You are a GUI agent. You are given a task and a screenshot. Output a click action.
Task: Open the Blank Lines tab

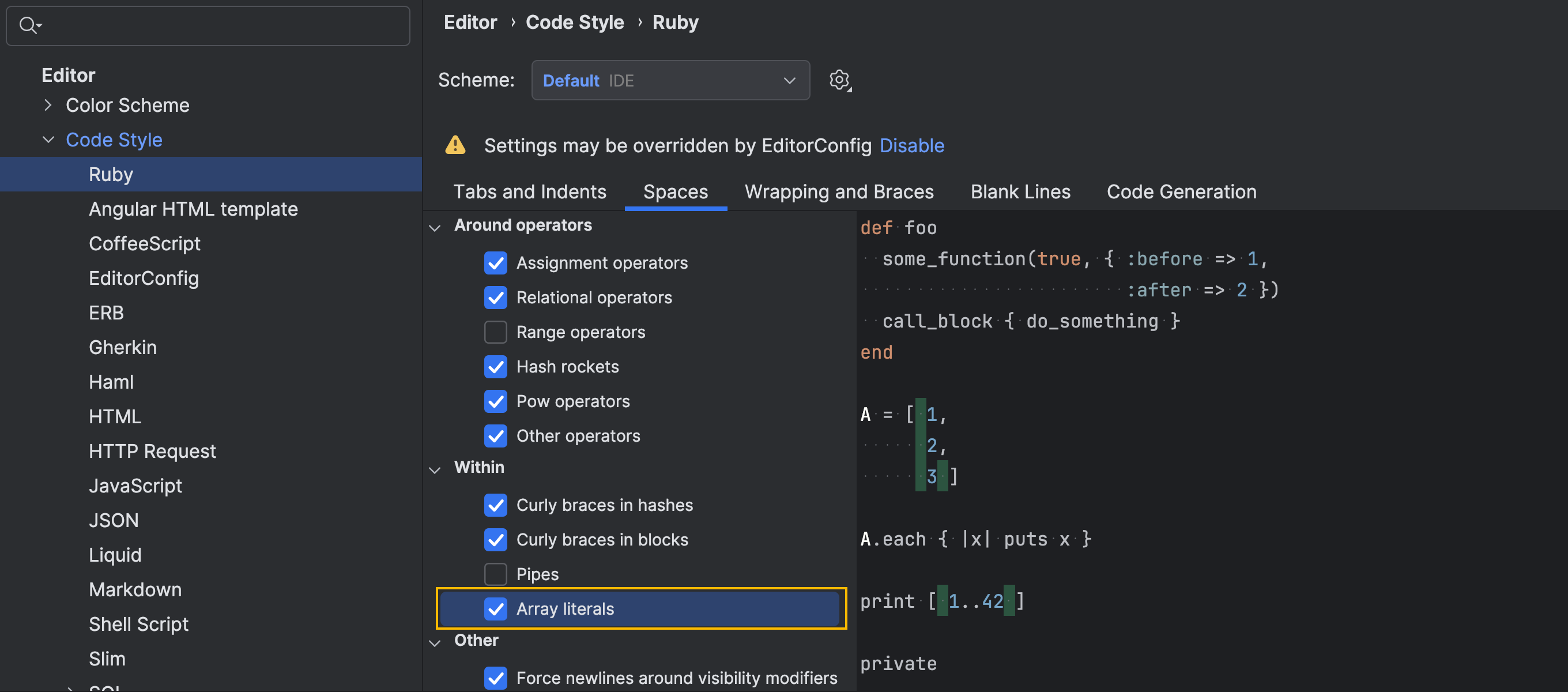(x=1020, y=192)
